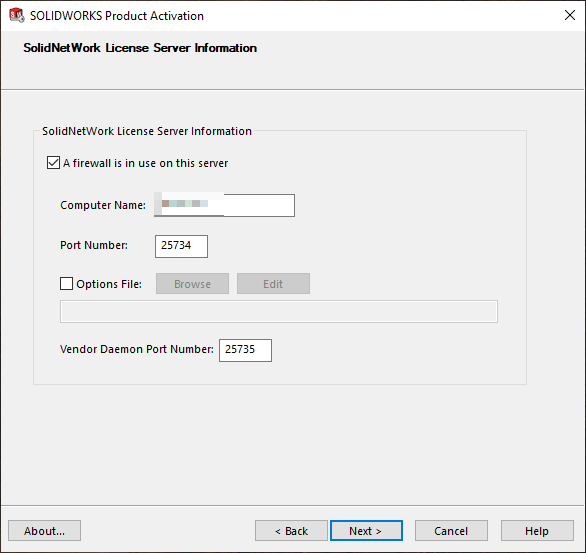Click the Edit button

pos(273,284)
